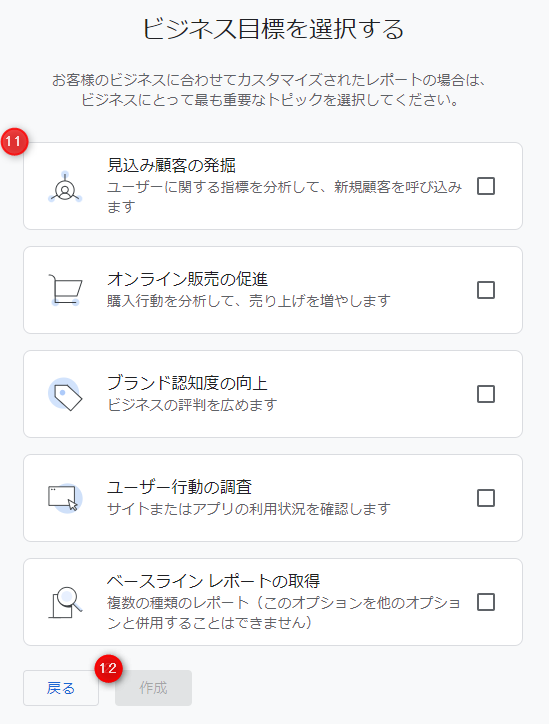The image size is (549, 724).
Task: Check the ベースライン レポートの取得 checkbox
Action: pos(486,602)
